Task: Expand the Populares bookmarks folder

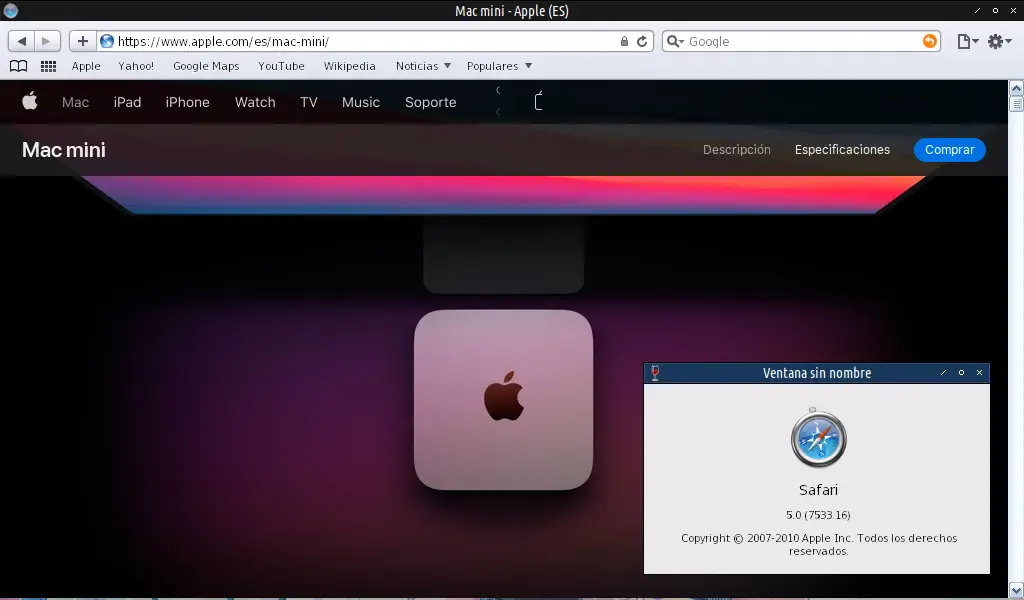Action: 499,66
